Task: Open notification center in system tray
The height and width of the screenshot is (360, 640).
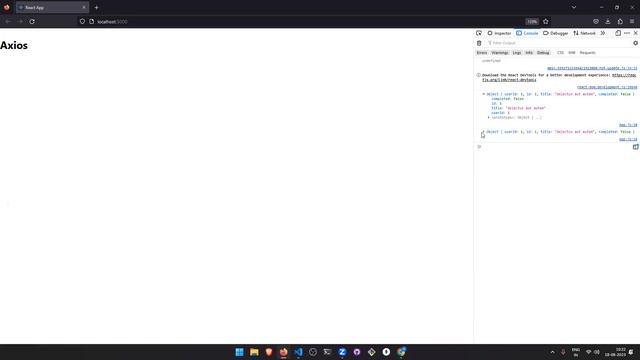Action: [631, 352]
